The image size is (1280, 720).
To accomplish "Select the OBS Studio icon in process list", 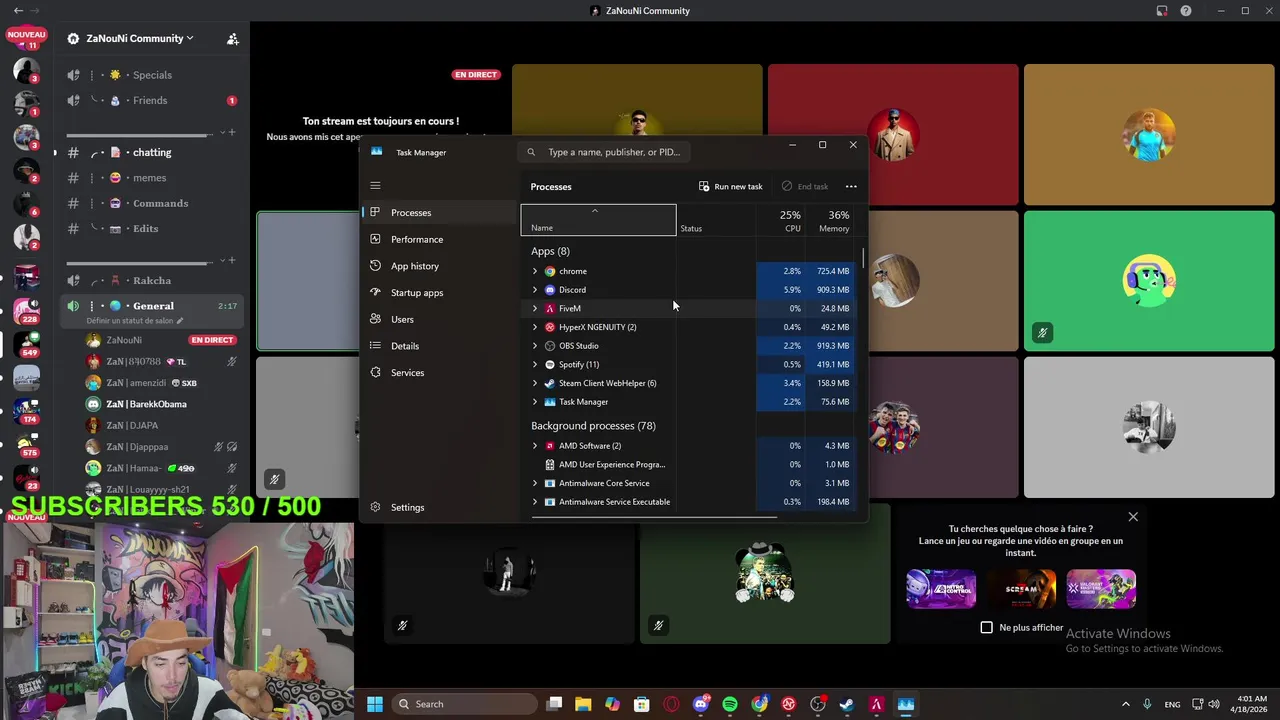I will [550, 346].
